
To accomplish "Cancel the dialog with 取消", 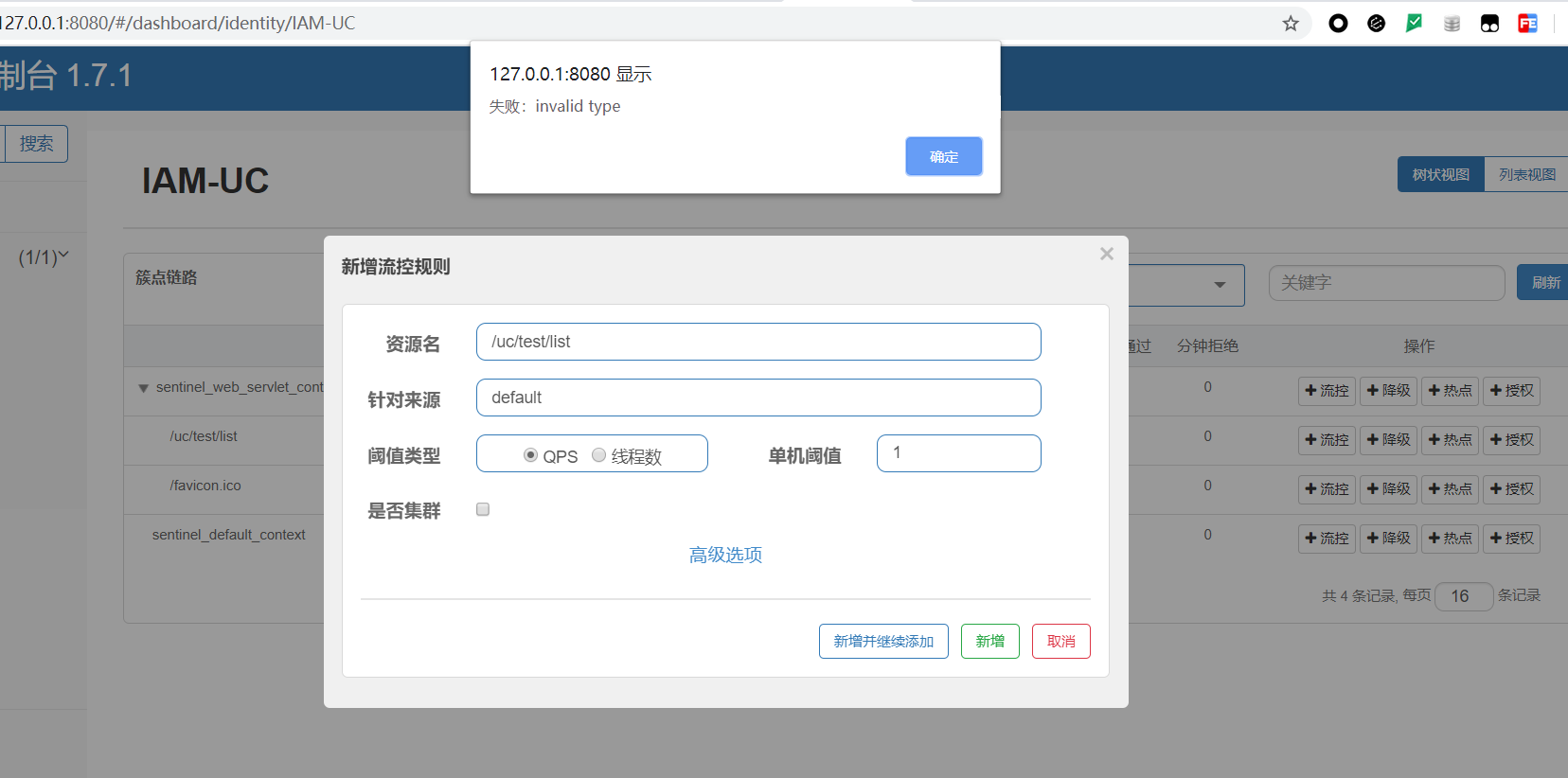I will (x=1061, y=641).
